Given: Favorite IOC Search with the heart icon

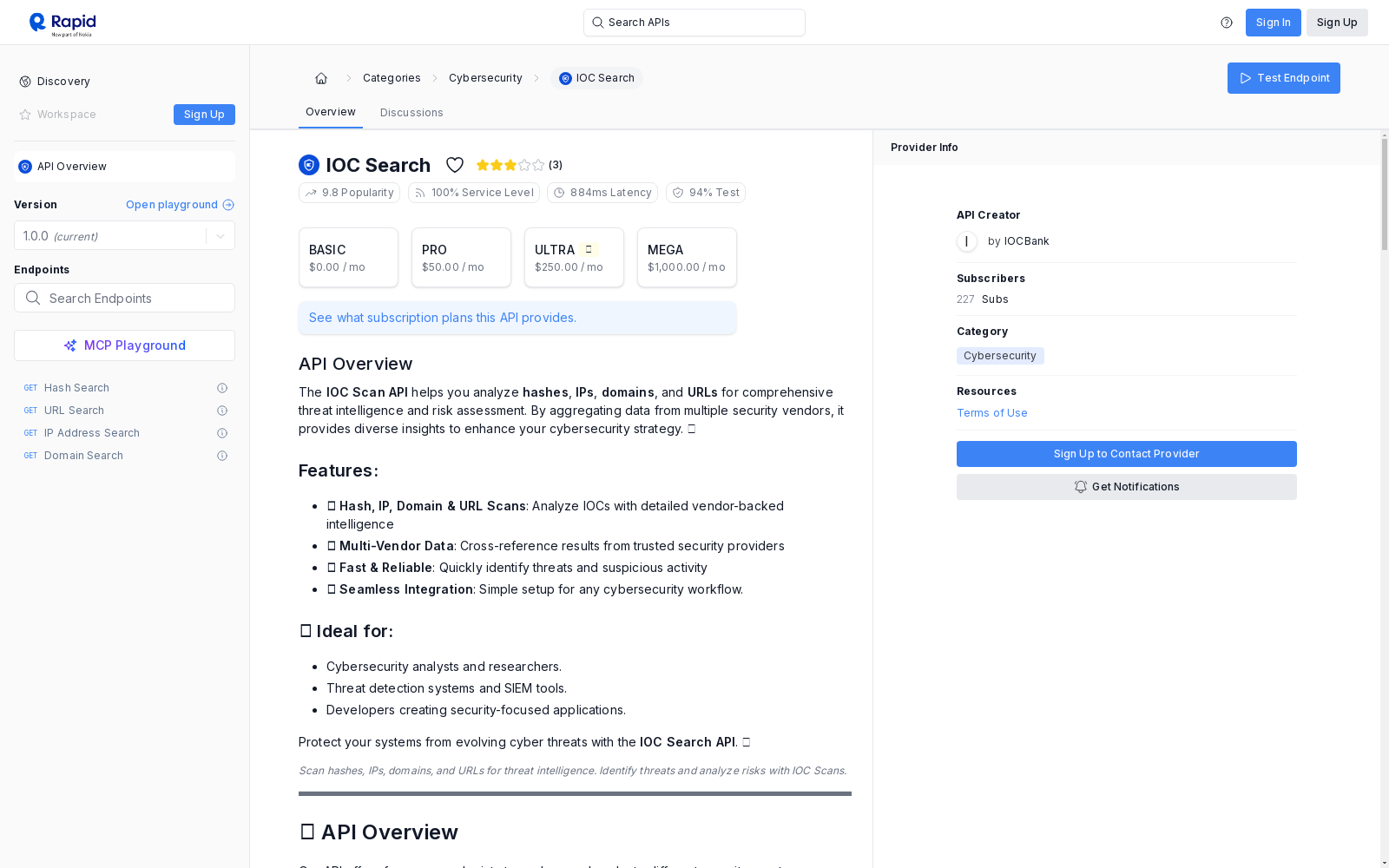Looking at the screenshot, I should [x=455, y=165].
